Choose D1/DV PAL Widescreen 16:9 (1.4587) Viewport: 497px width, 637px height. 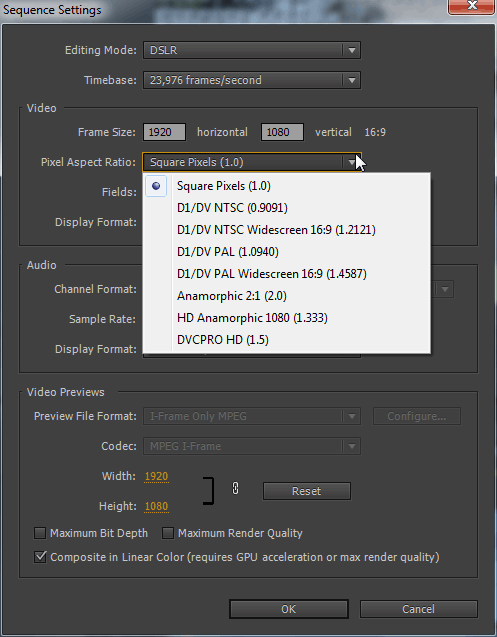(x=286, y=274)
